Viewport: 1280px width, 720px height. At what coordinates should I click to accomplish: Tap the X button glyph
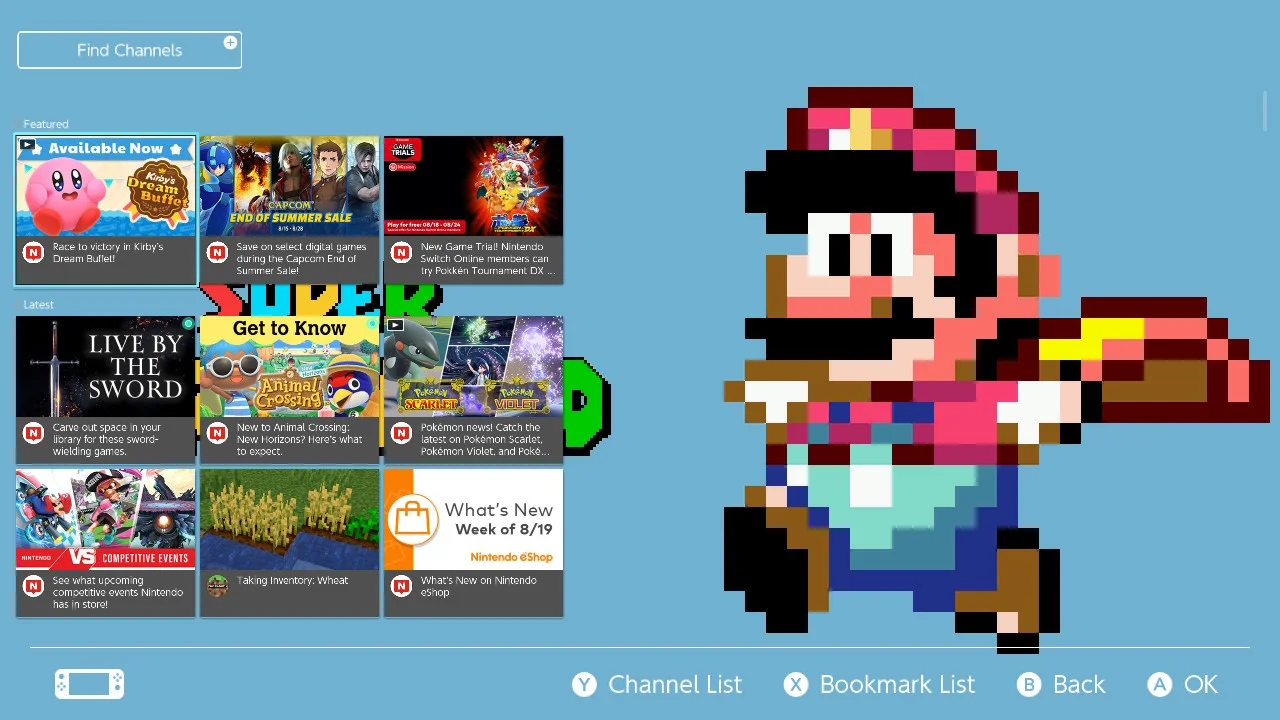tap(795, 684)
